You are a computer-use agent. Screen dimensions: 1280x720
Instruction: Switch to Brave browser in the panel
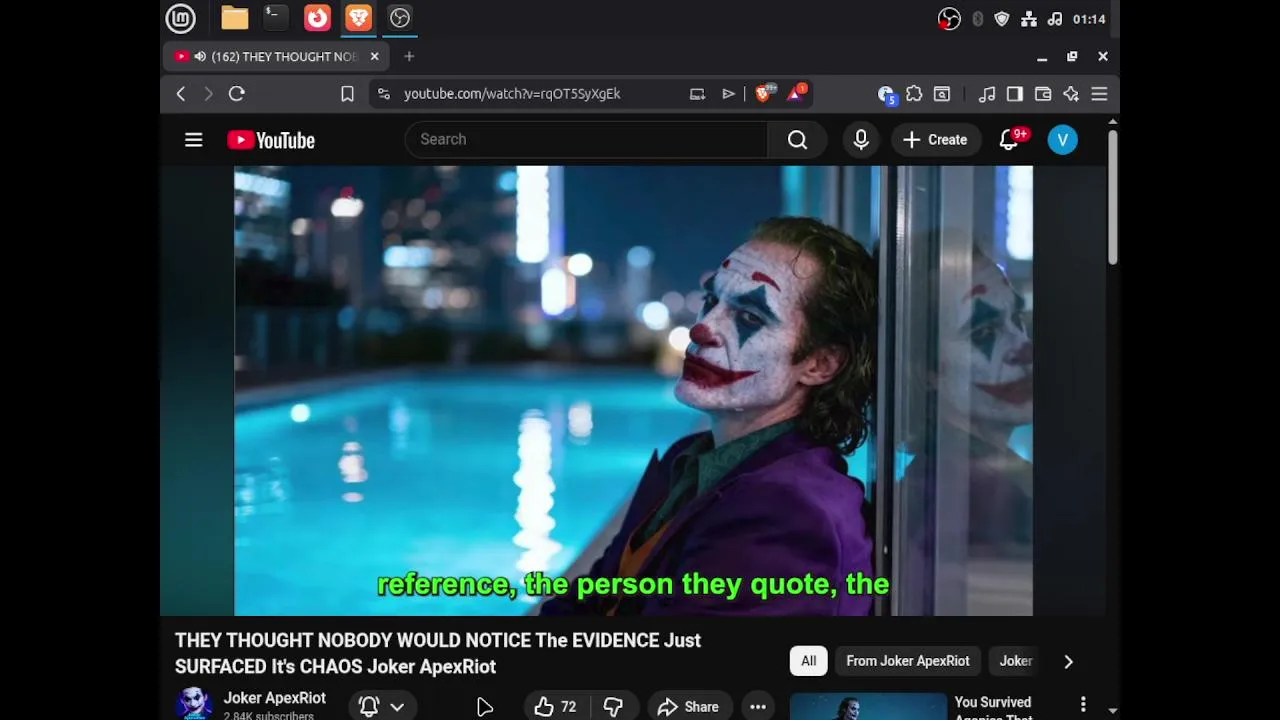click(x=358, y=18)
